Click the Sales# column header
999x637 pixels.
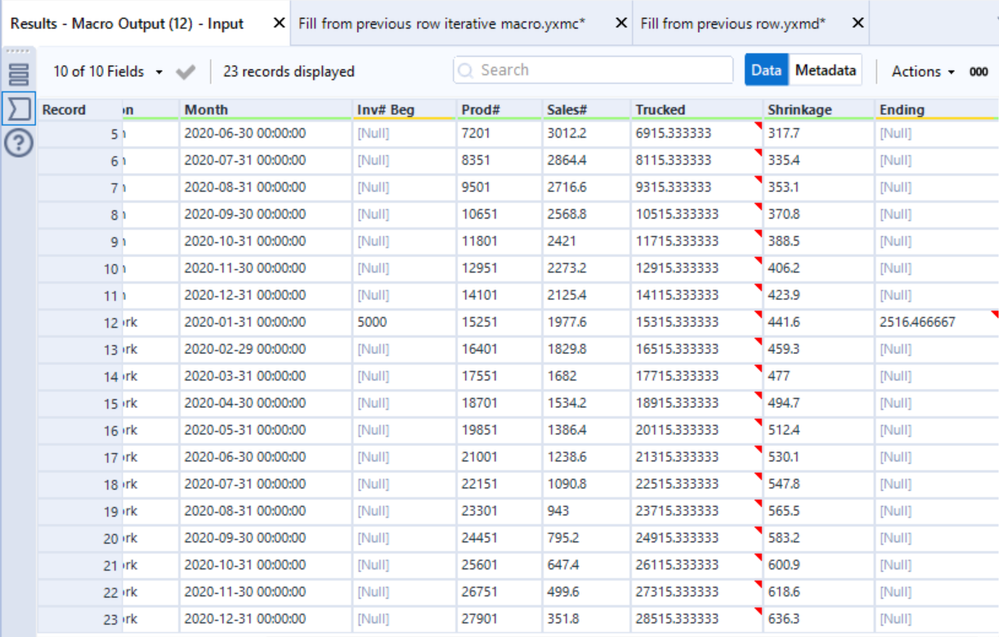586,110
